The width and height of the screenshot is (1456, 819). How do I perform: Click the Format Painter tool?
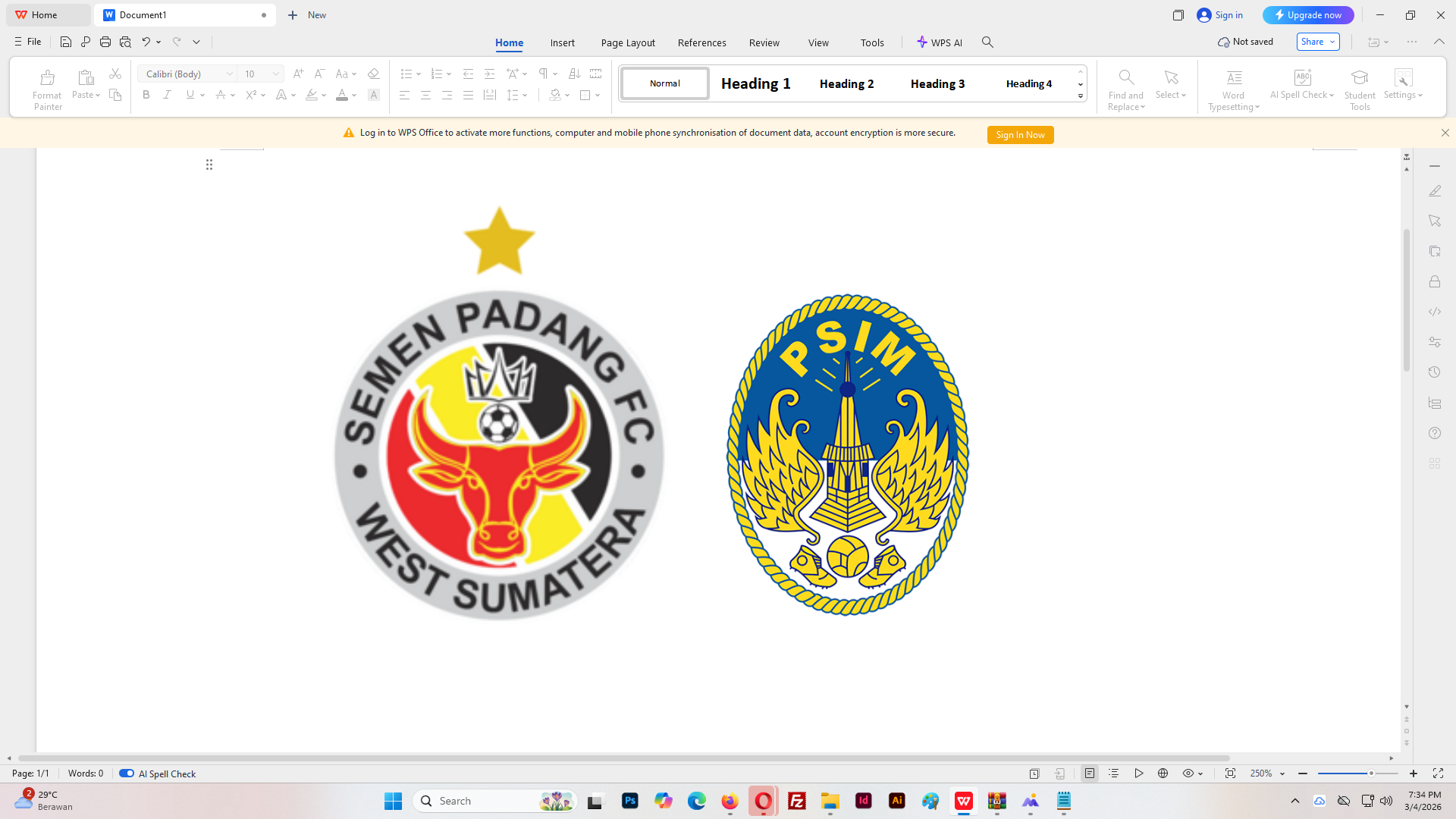click(x=47, y=89)
